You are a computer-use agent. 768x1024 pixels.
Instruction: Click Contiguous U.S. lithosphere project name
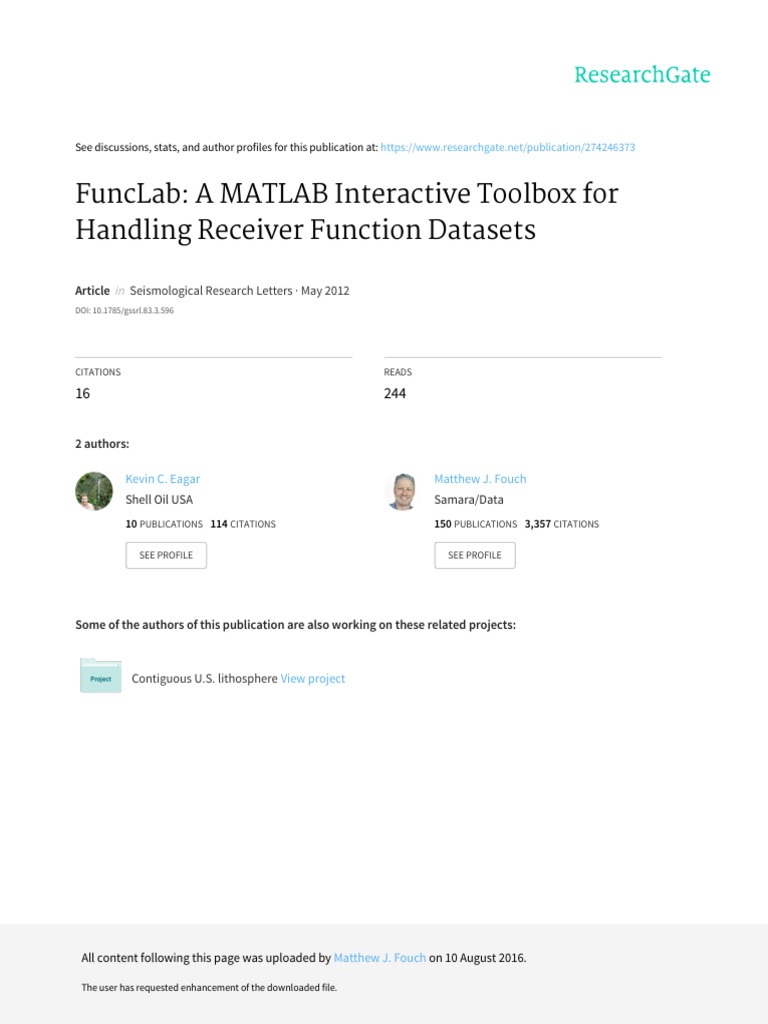pos(204,678)
